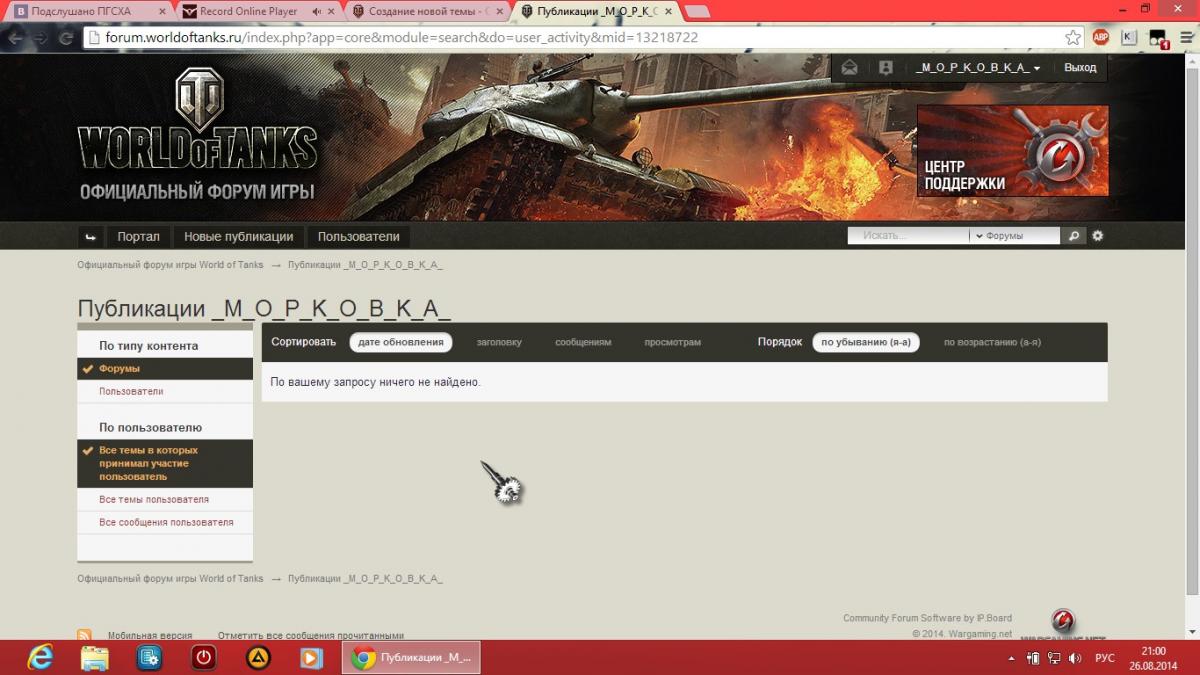Click the Chrome Публикации taskbar button
This screenshot has width=1200, height=675.
click(x=412, y=657)
